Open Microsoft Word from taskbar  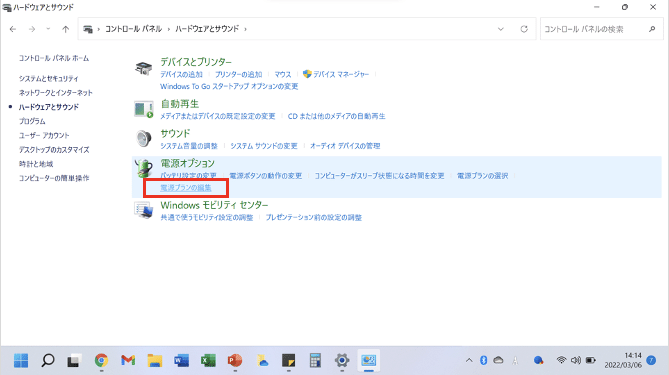(x=181, y=360)
